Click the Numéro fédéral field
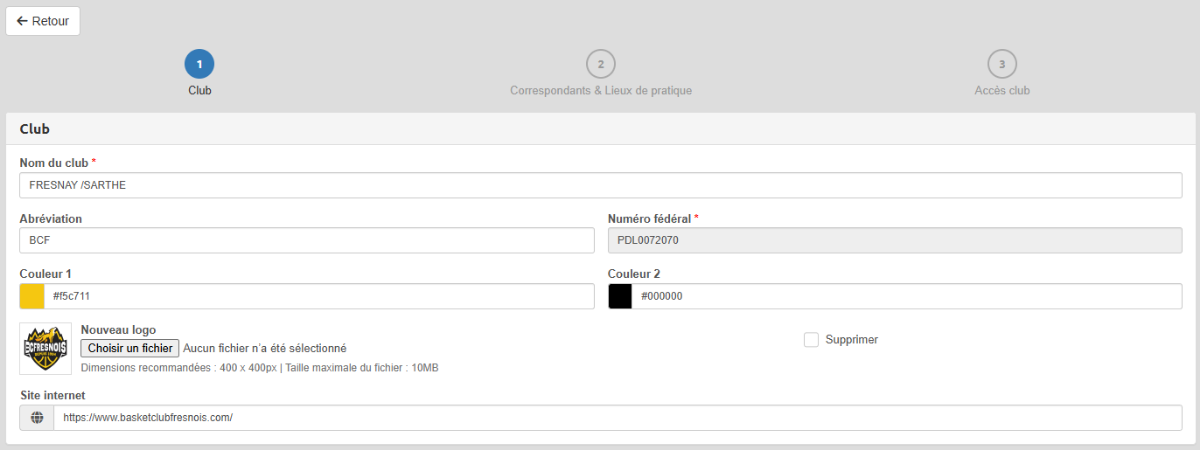This screenshot has height=450, width=1200. point(894,240)
